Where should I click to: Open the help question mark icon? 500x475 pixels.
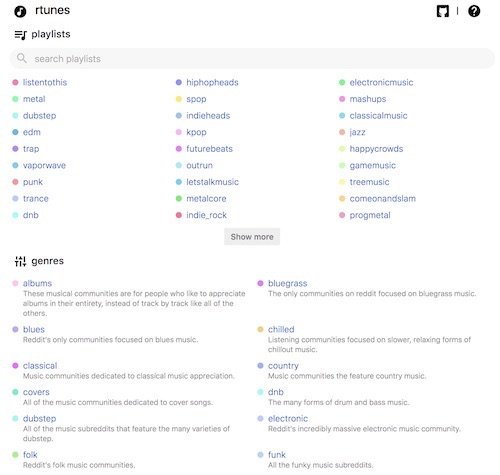[474, 11]
